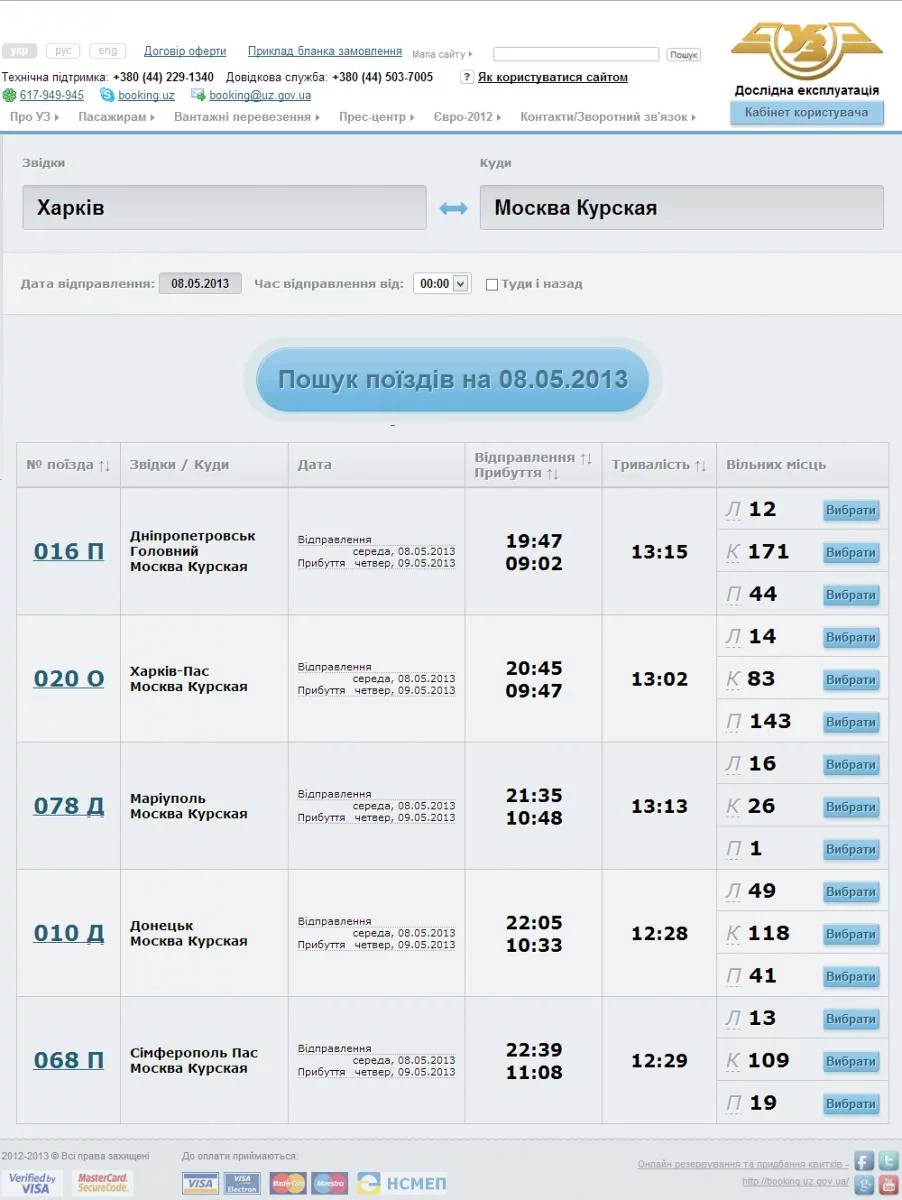This screenshot has height=1200, width=902.
Task: Open the booking.uz Skype link
Action: [x=146, y=95]
